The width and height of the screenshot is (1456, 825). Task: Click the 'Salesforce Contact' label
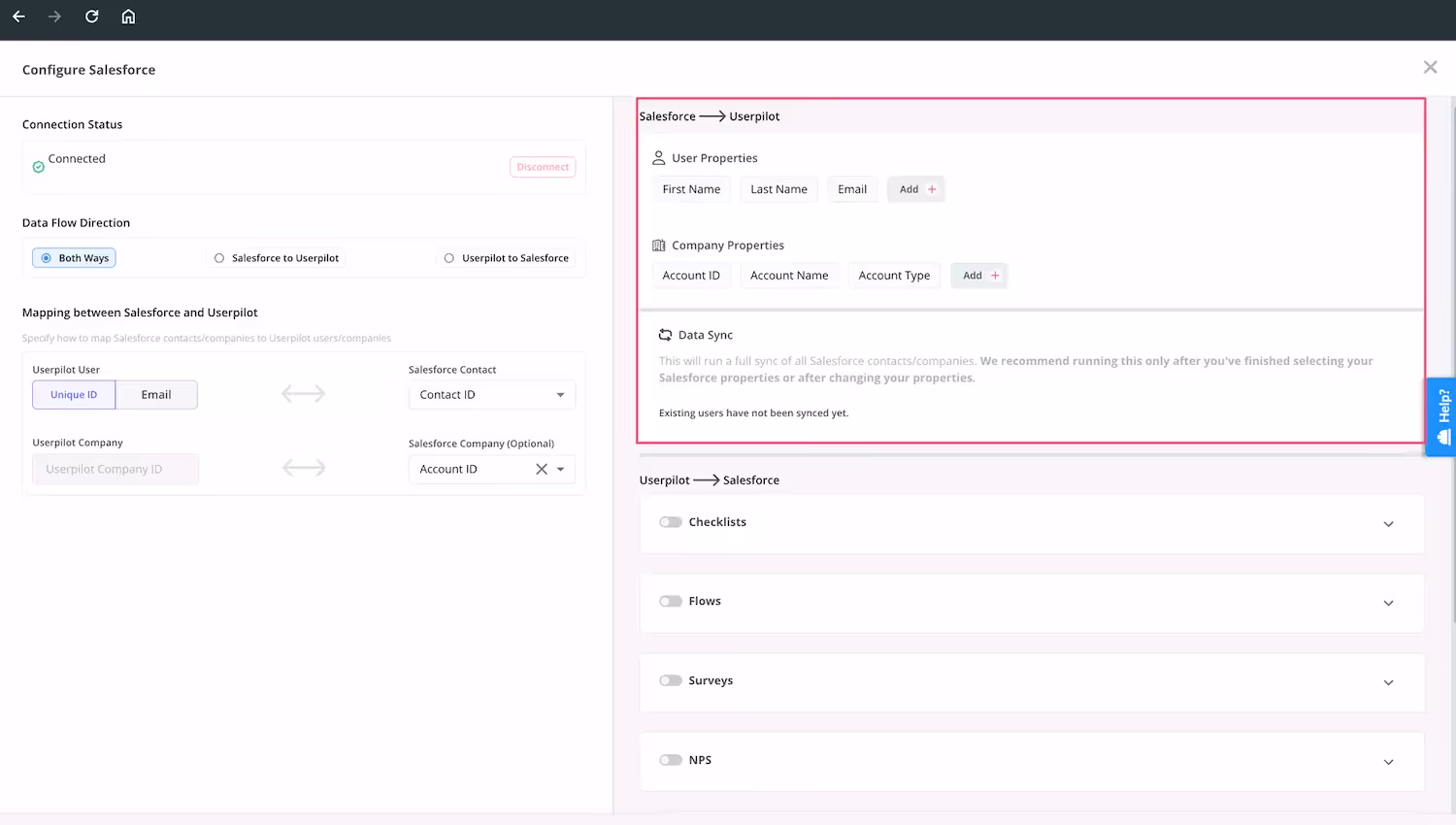pos(452,370)
